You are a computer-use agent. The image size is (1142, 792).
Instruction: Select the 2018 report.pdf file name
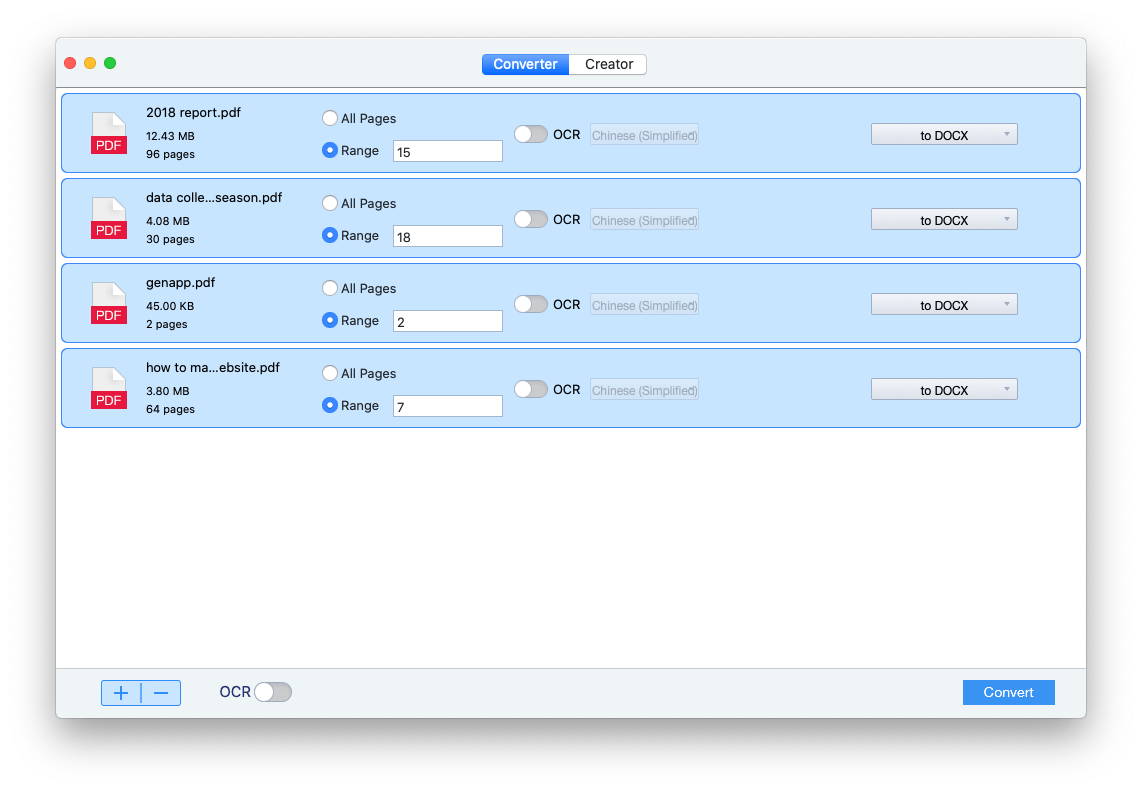193,112
